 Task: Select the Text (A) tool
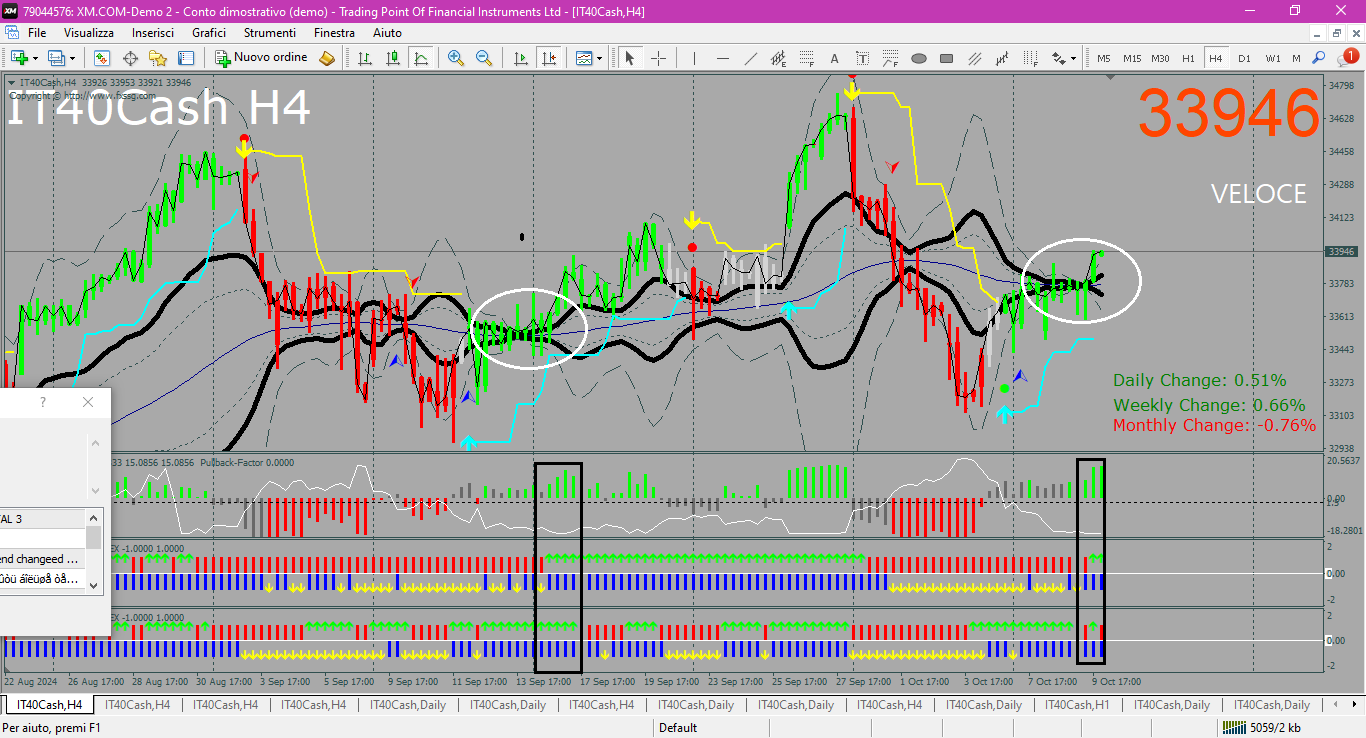834,58
